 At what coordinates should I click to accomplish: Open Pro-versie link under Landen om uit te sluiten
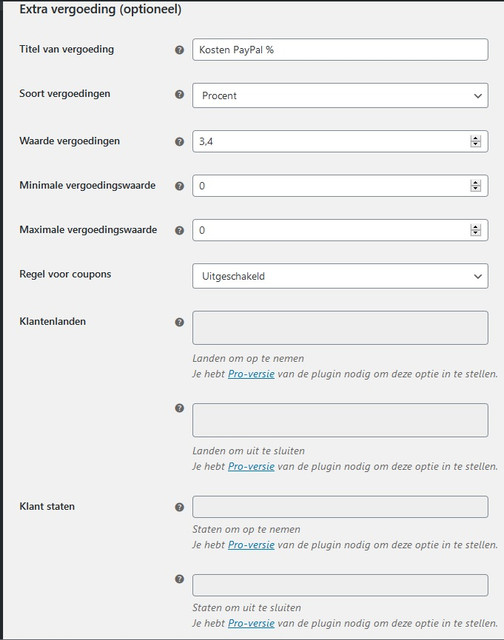pos(251,466)
